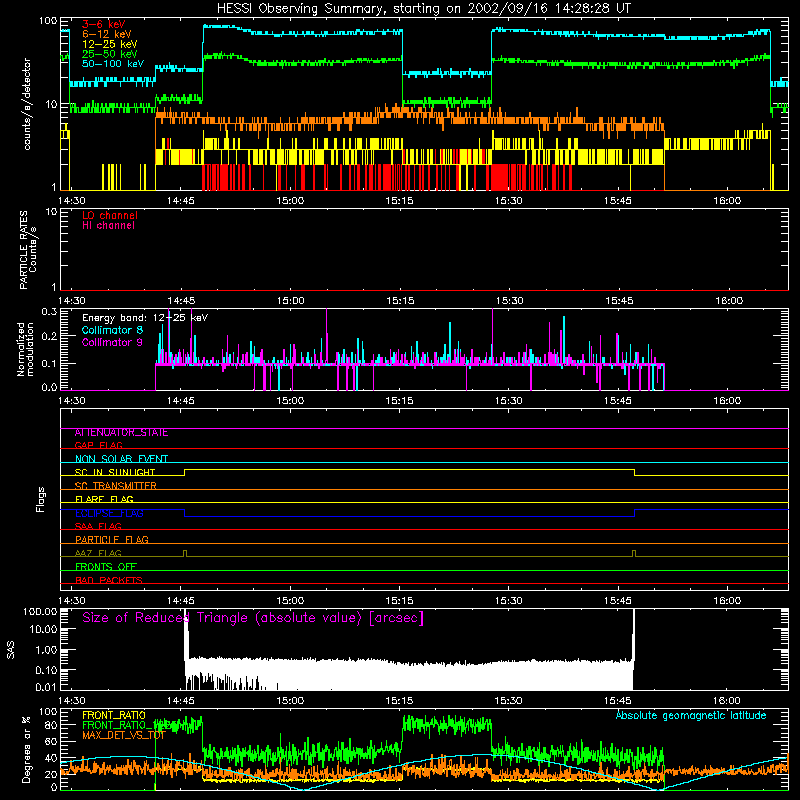Click the 'Energy band: 12-25 keV' caption
The width and height of the screenshot is (800, 800).
[x=145, y=318]
